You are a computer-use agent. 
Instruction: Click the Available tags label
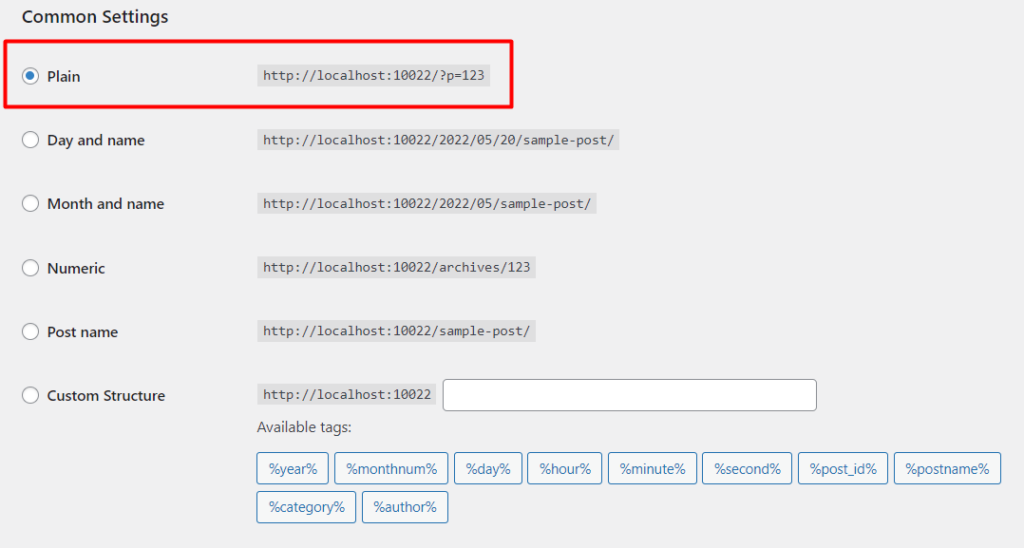click(x=304, y=427)
